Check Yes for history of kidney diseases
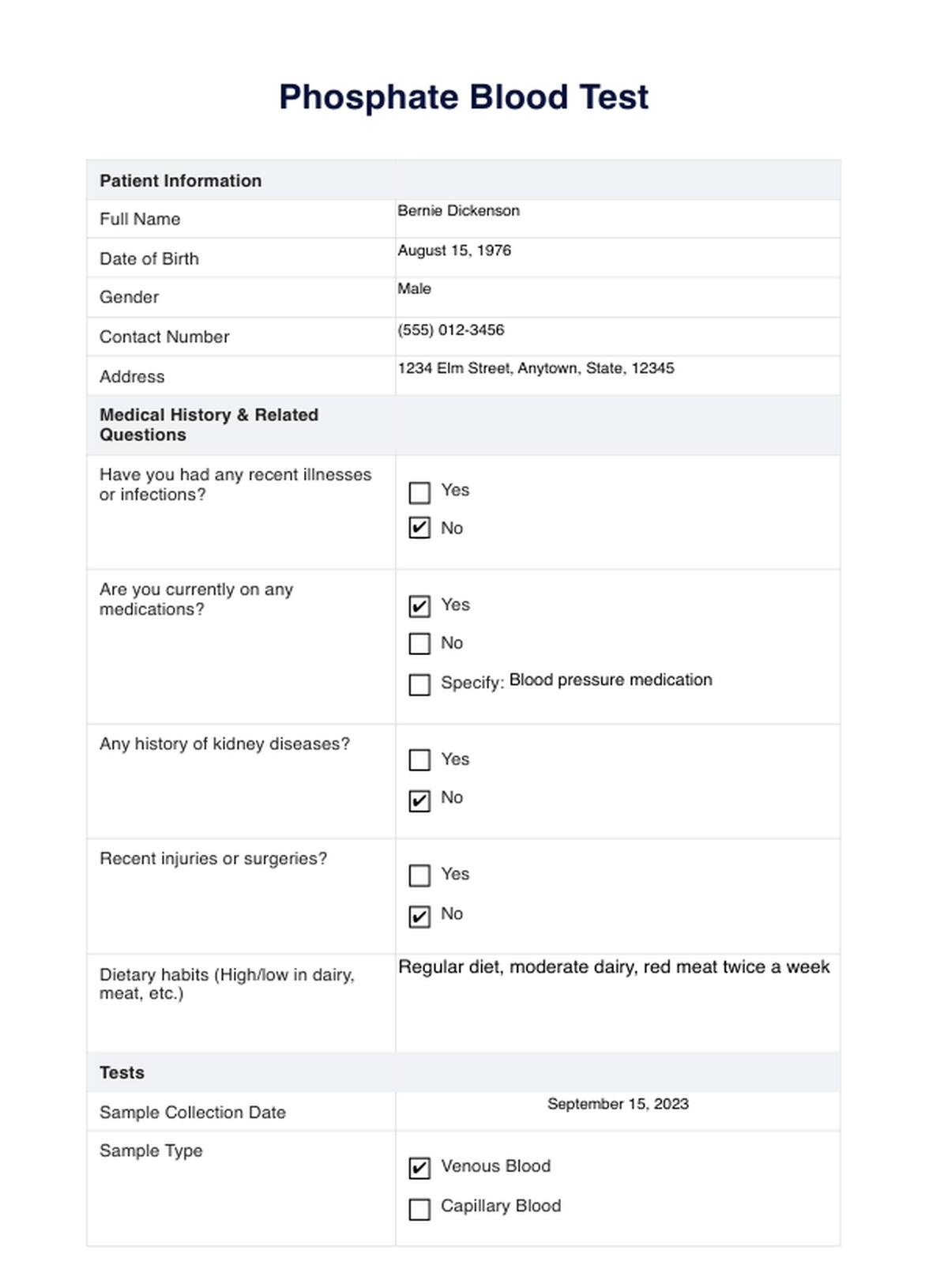This screenshot has width=929, height=1288. point(419,760)
